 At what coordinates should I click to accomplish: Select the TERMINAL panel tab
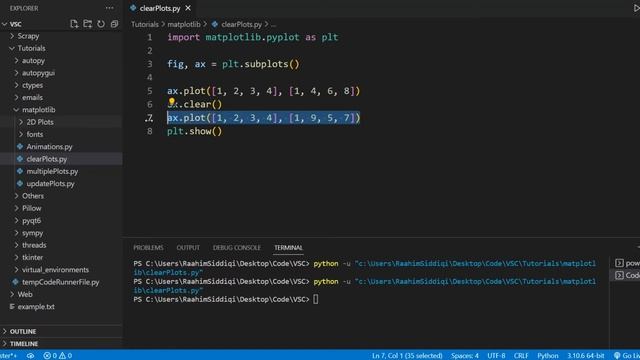(289, 248)
